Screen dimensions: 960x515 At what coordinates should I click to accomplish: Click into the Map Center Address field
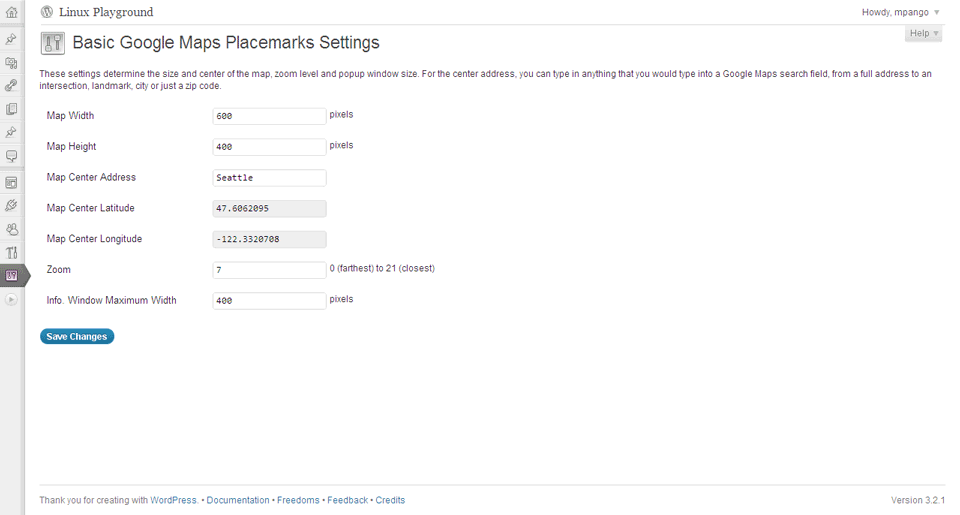(x=269, y=178)
